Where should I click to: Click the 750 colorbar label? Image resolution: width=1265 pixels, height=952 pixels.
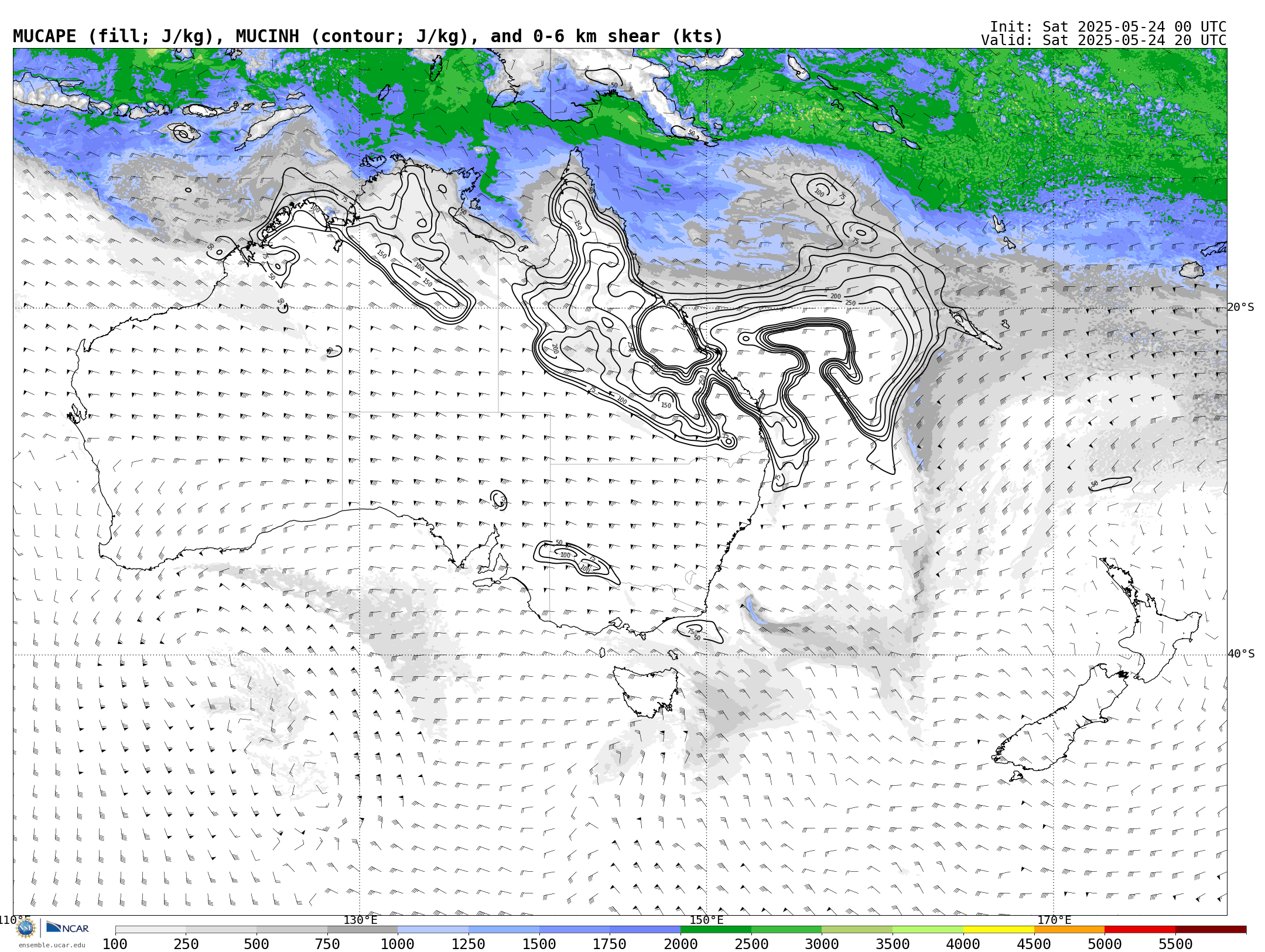(x=327, y=944)
